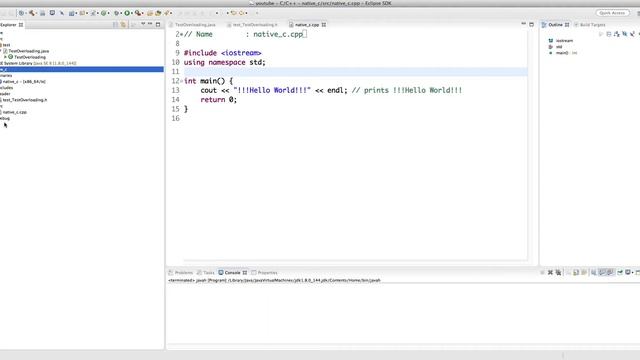
Task: Click the terminated javah status line in Console
Action: point(274,280)
